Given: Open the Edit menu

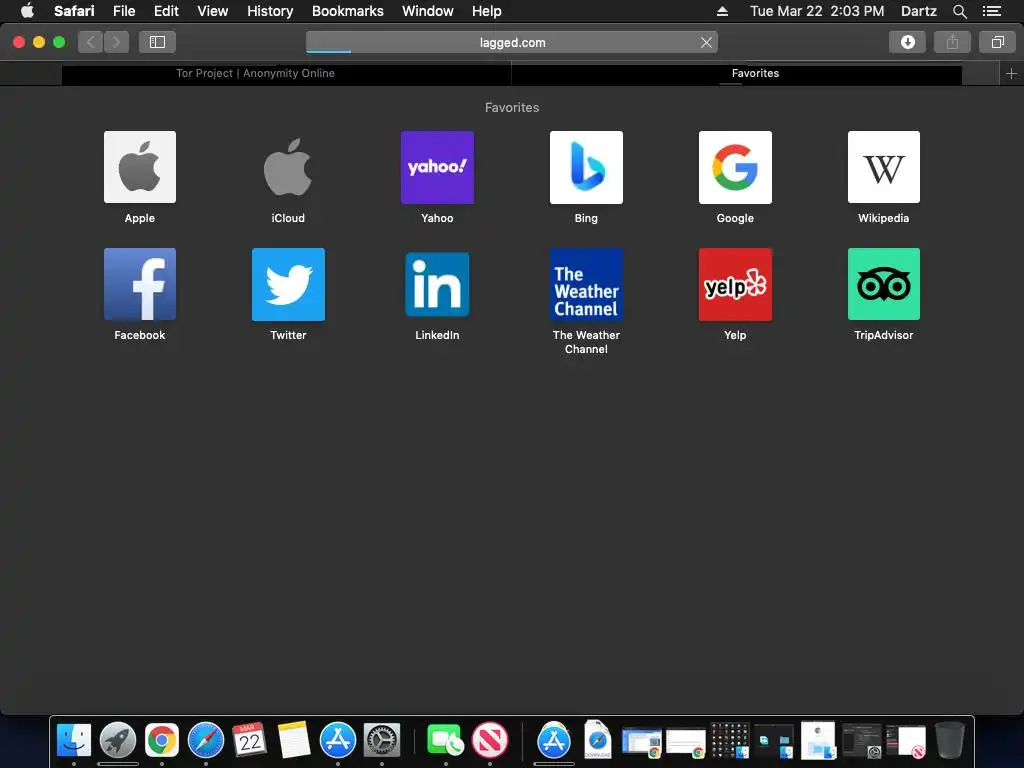Looking at the screenshot, I should click(166, 11).
